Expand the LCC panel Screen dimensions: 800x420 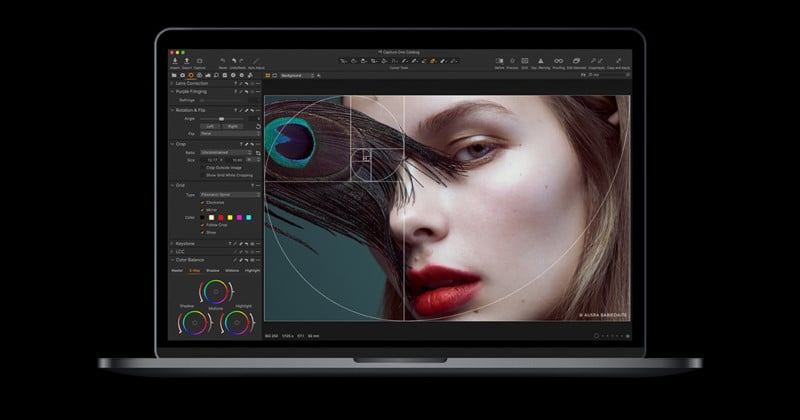coord(171,252)
